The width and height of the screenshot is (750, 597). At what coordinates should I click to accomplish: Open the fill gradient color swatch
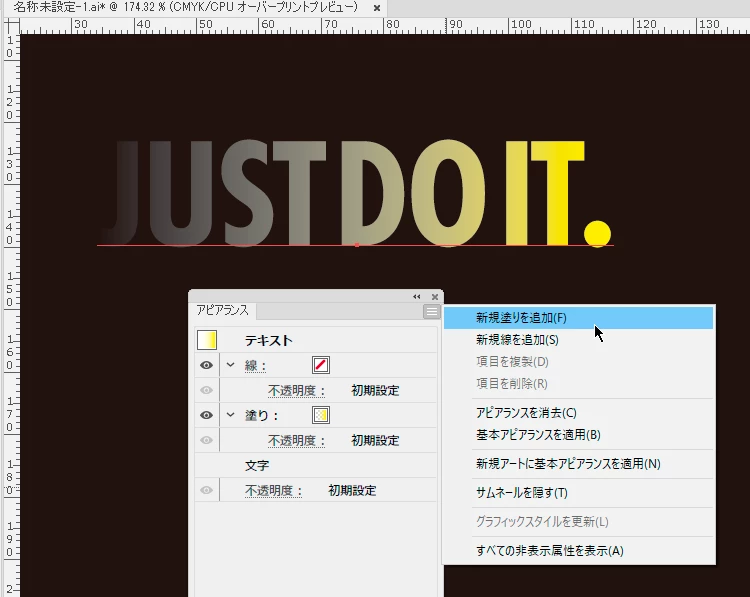pos(320,415)
